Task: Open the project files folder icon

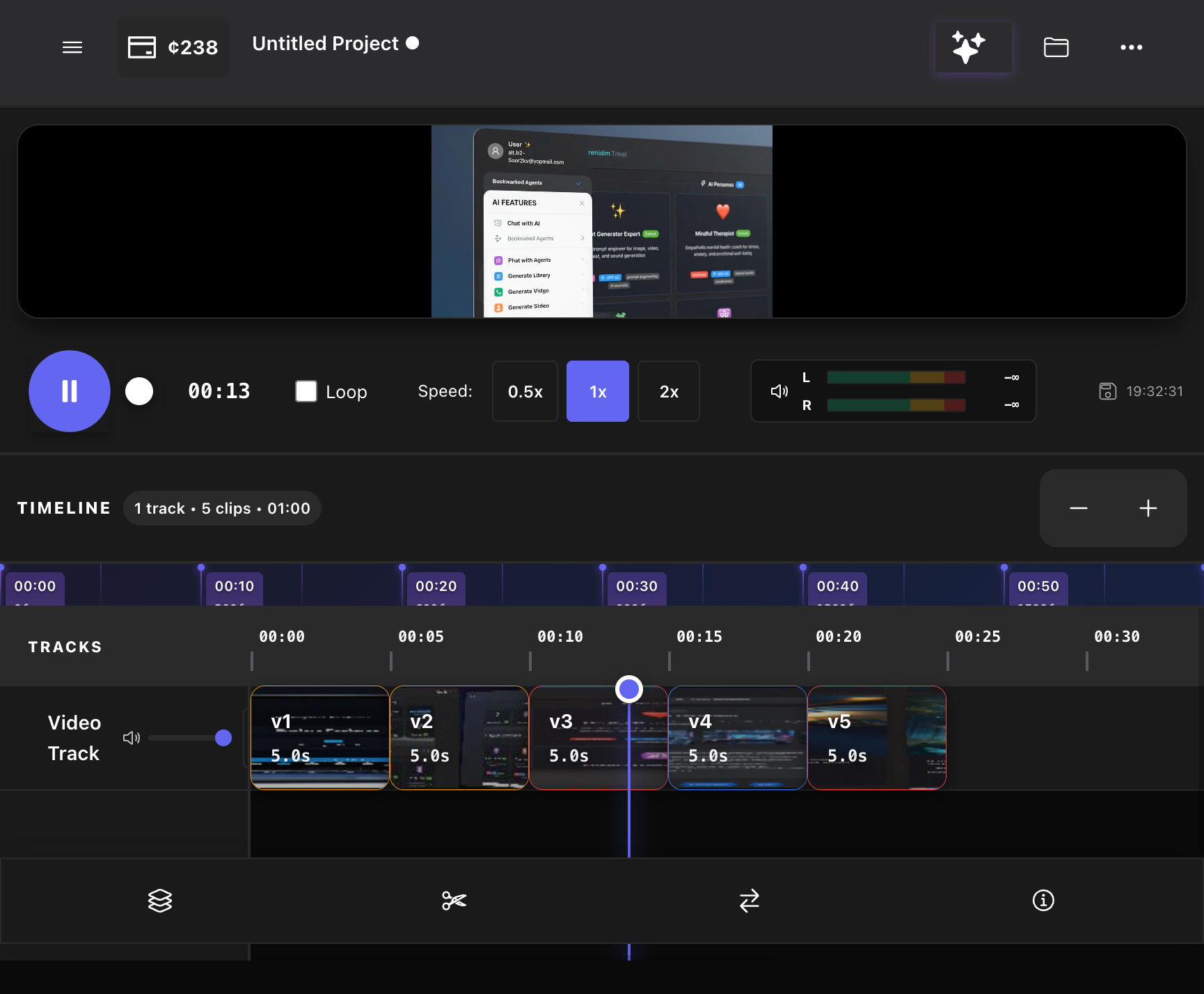Action: 1055,47
